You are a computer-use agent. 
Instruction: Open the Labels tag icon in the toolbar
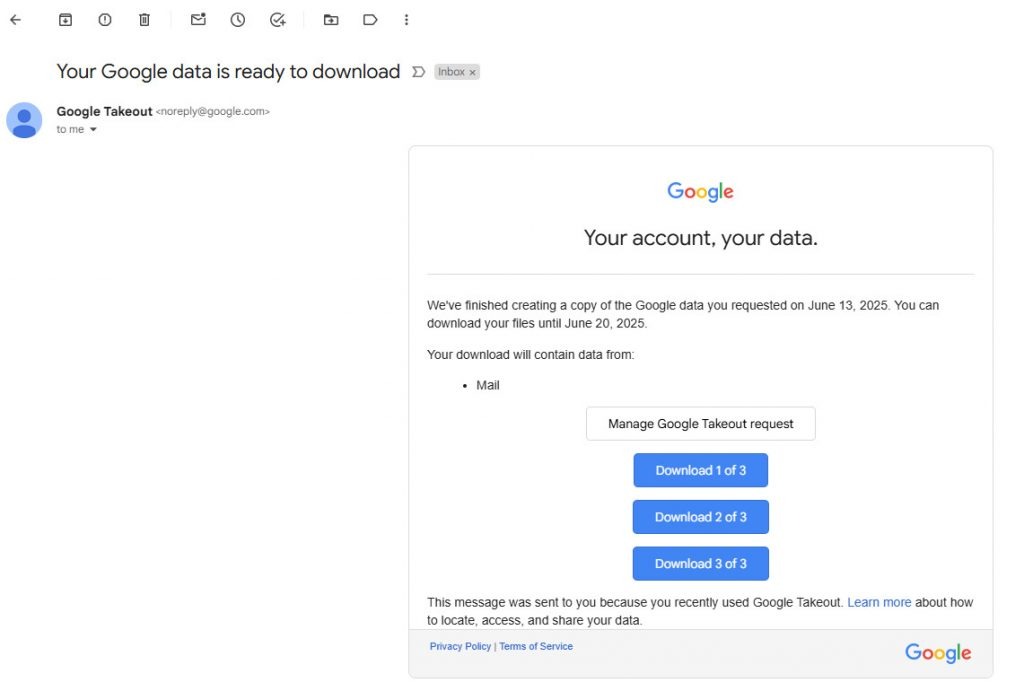[370, 20]
